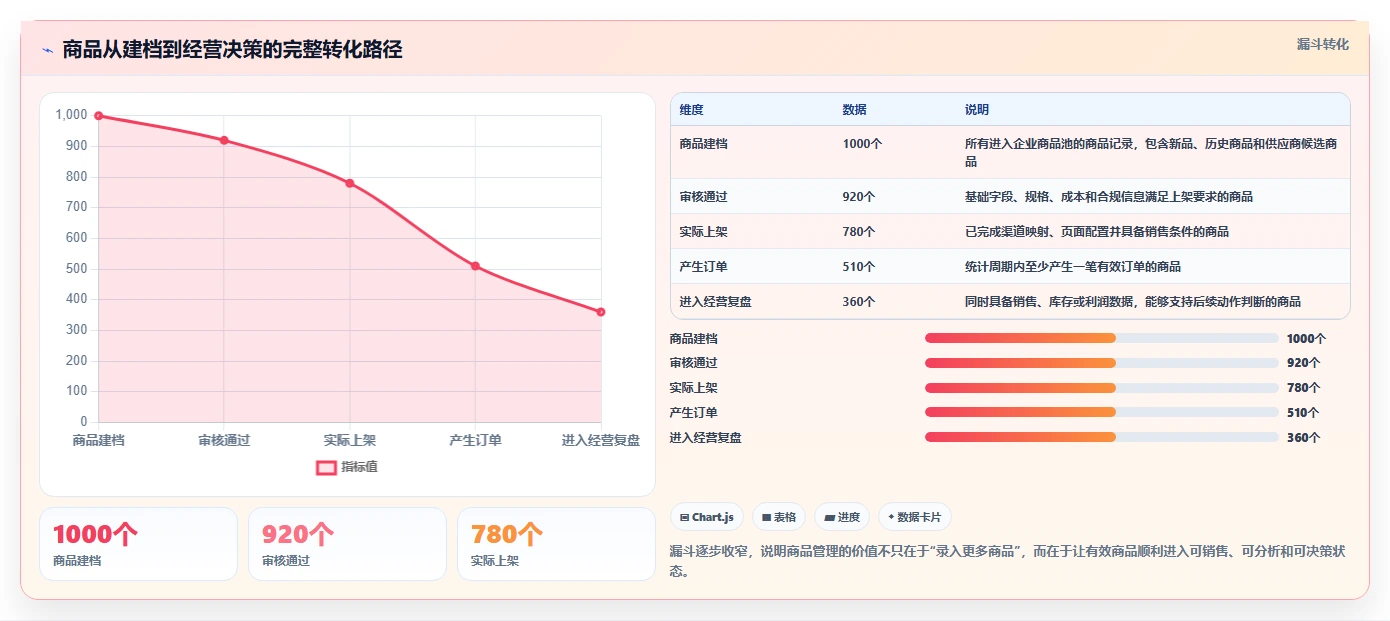Click the 1000个 value in table

tap(862, 144)
